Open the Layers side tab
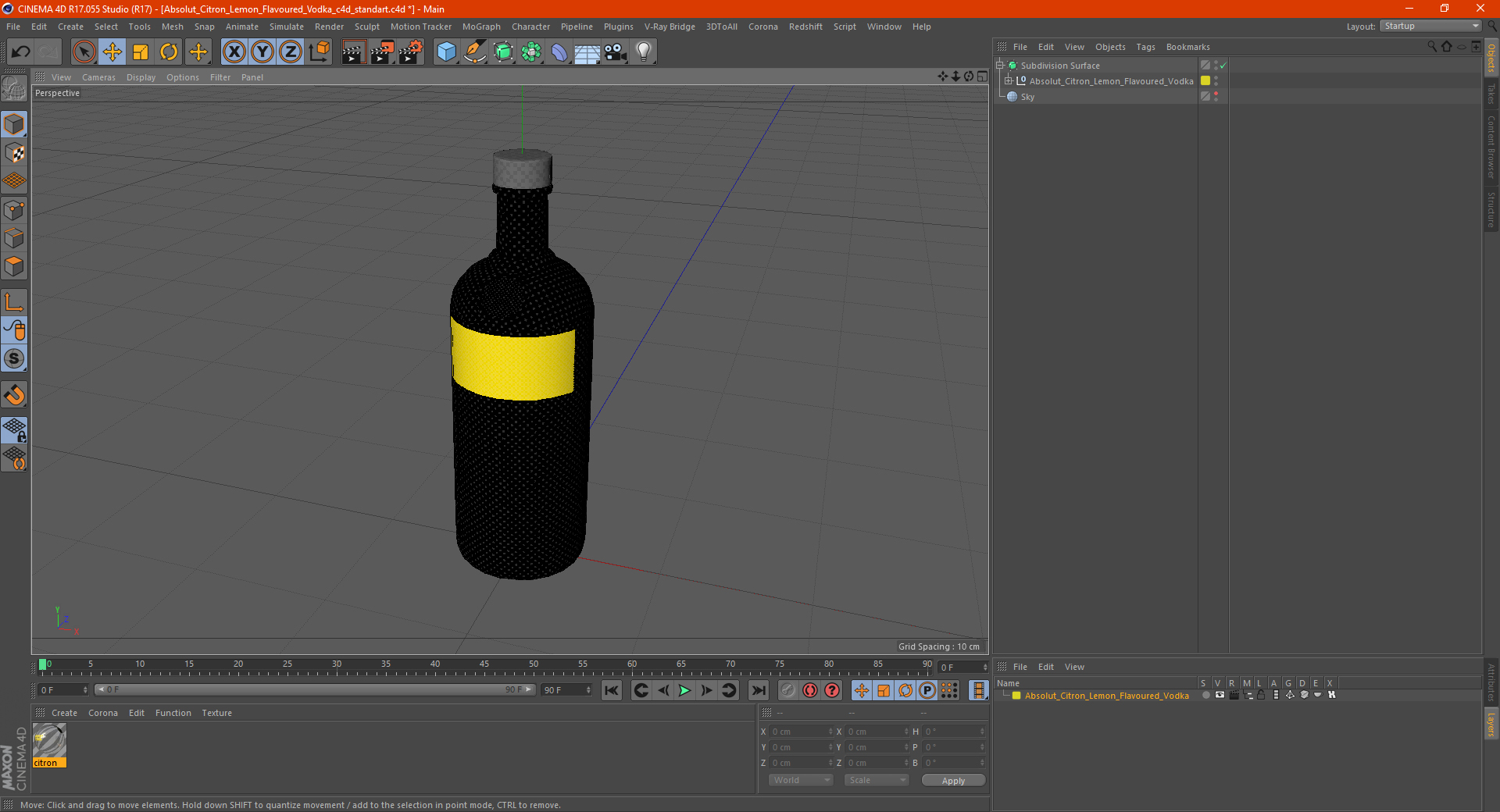Screen dimensions: 1500x812 pyautogui.click(x=1491, y=723)
